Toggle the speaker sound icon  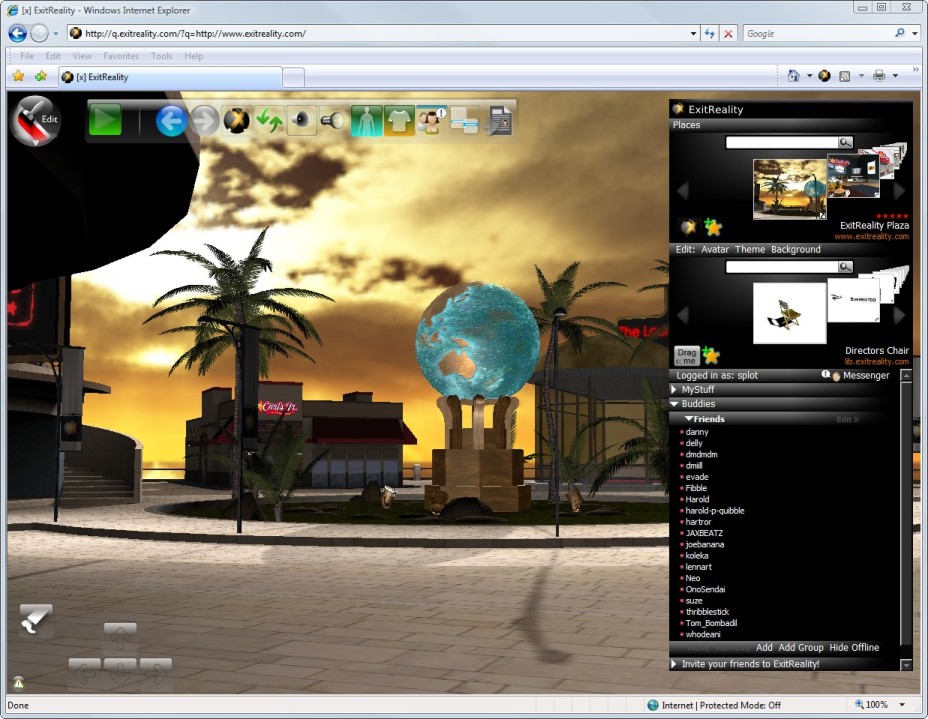tap(301, 121)
